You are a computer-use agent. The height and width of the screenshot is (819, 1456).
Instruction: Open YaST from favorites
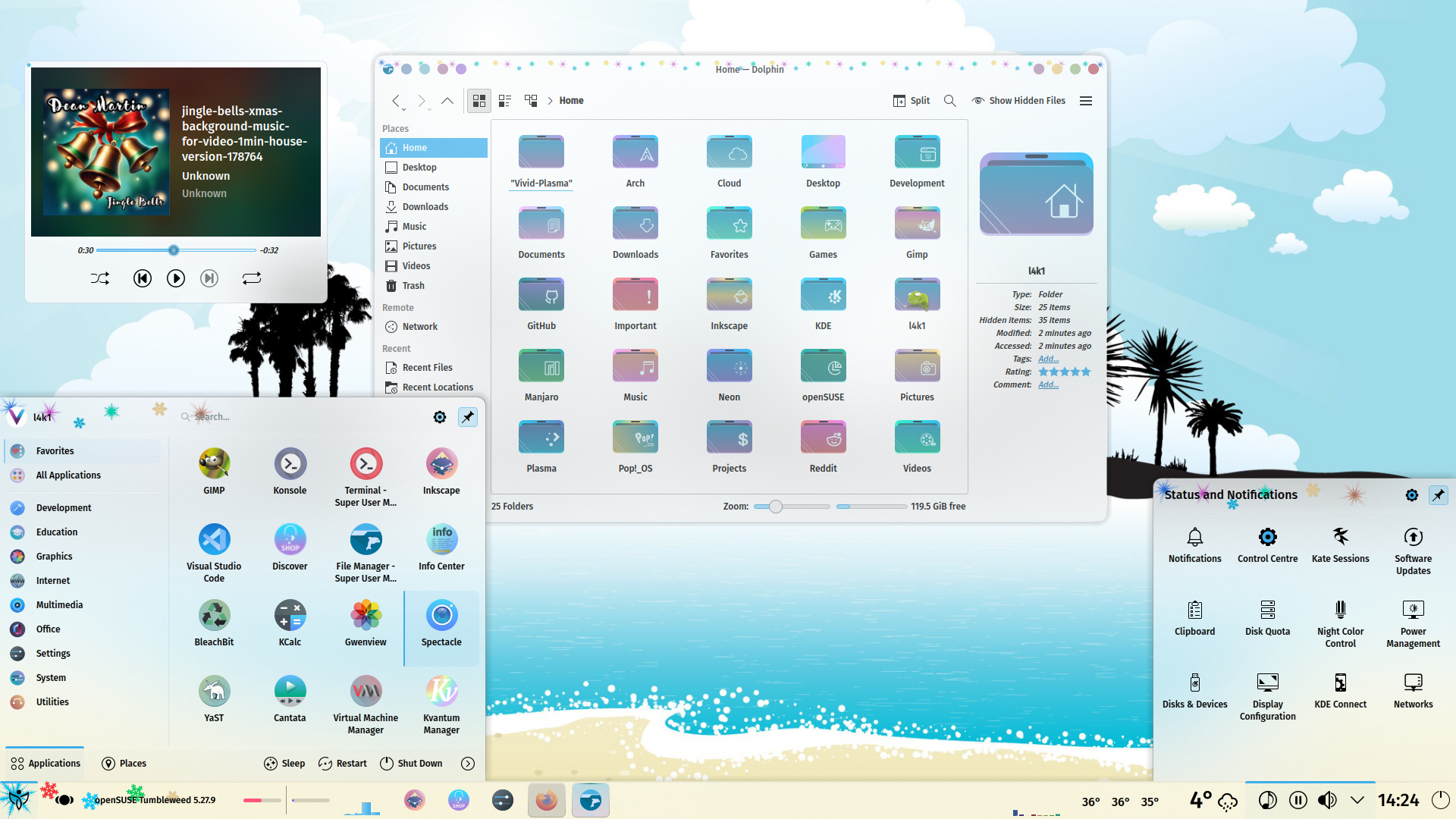pyautogui.click(x=214, y=698)
